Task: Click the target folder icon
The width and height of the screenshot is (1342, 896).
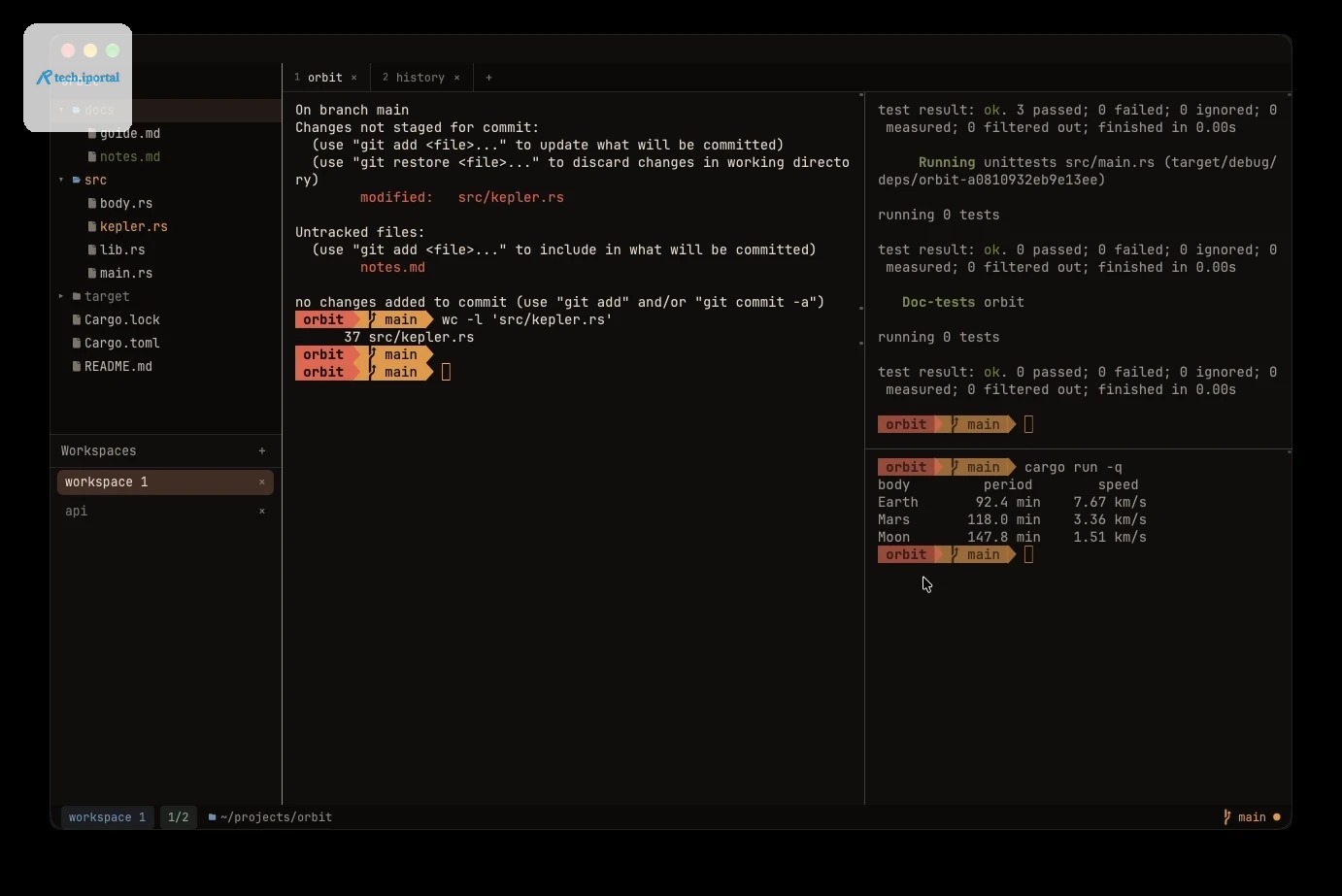Action: [x=77, y=296]
